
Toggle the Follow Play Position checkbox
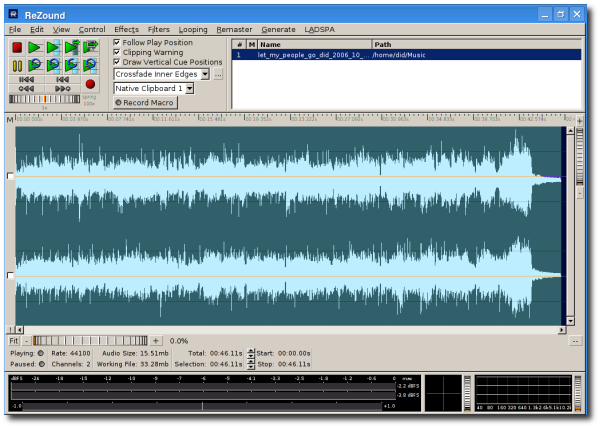pyautogui.click(x=117, y=43)
